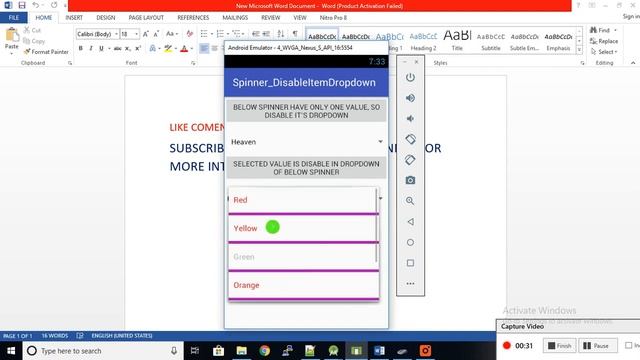
Task: Activate the emulator zoom magnifier icon
Action: point(410,201)
